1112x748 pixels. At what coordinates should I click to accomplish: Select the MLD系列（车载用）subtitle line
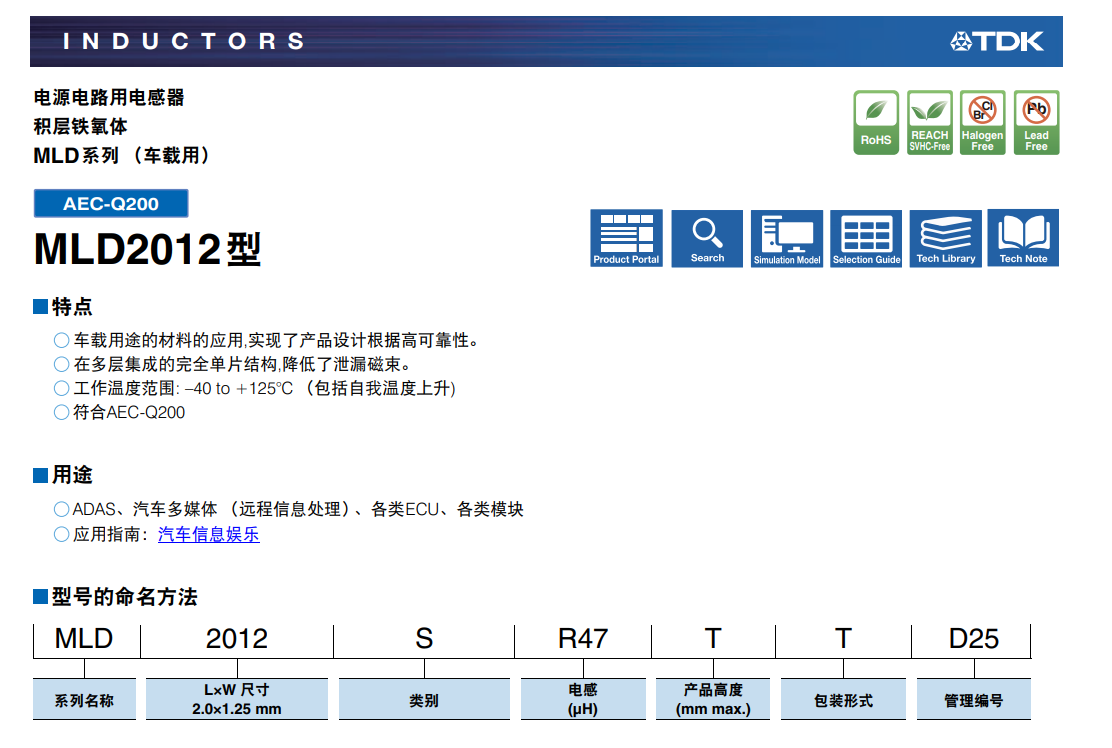pos(122,155)
